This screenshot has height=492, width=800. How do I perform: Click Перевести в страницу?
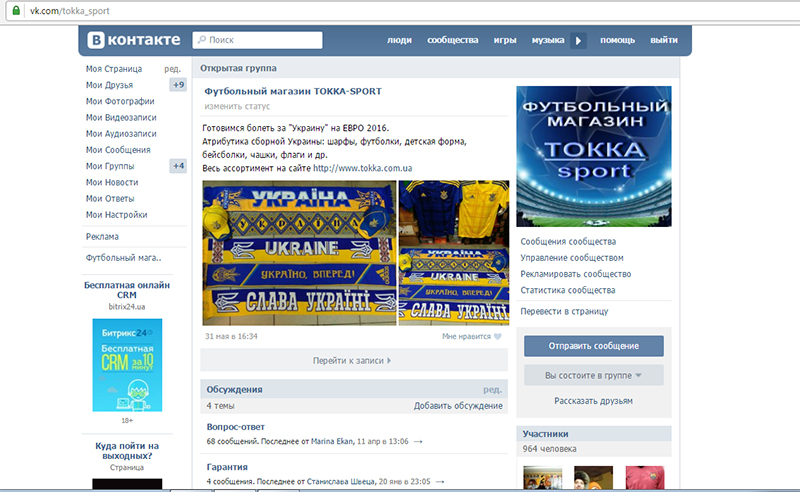click(x=564, y=311)
